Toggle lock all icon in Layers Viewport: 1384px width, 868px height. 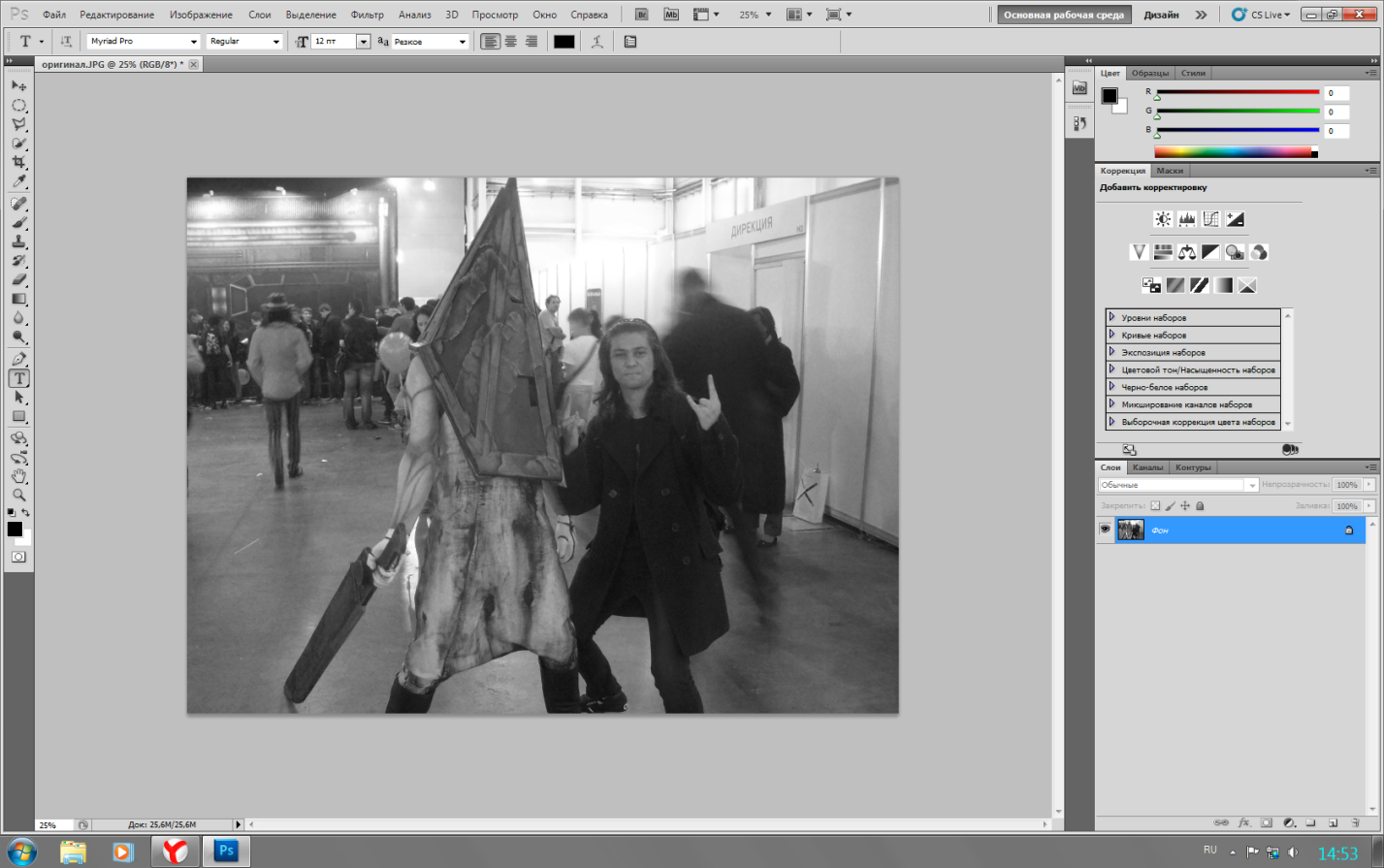pyautogui.click(x=1200, y=506)
